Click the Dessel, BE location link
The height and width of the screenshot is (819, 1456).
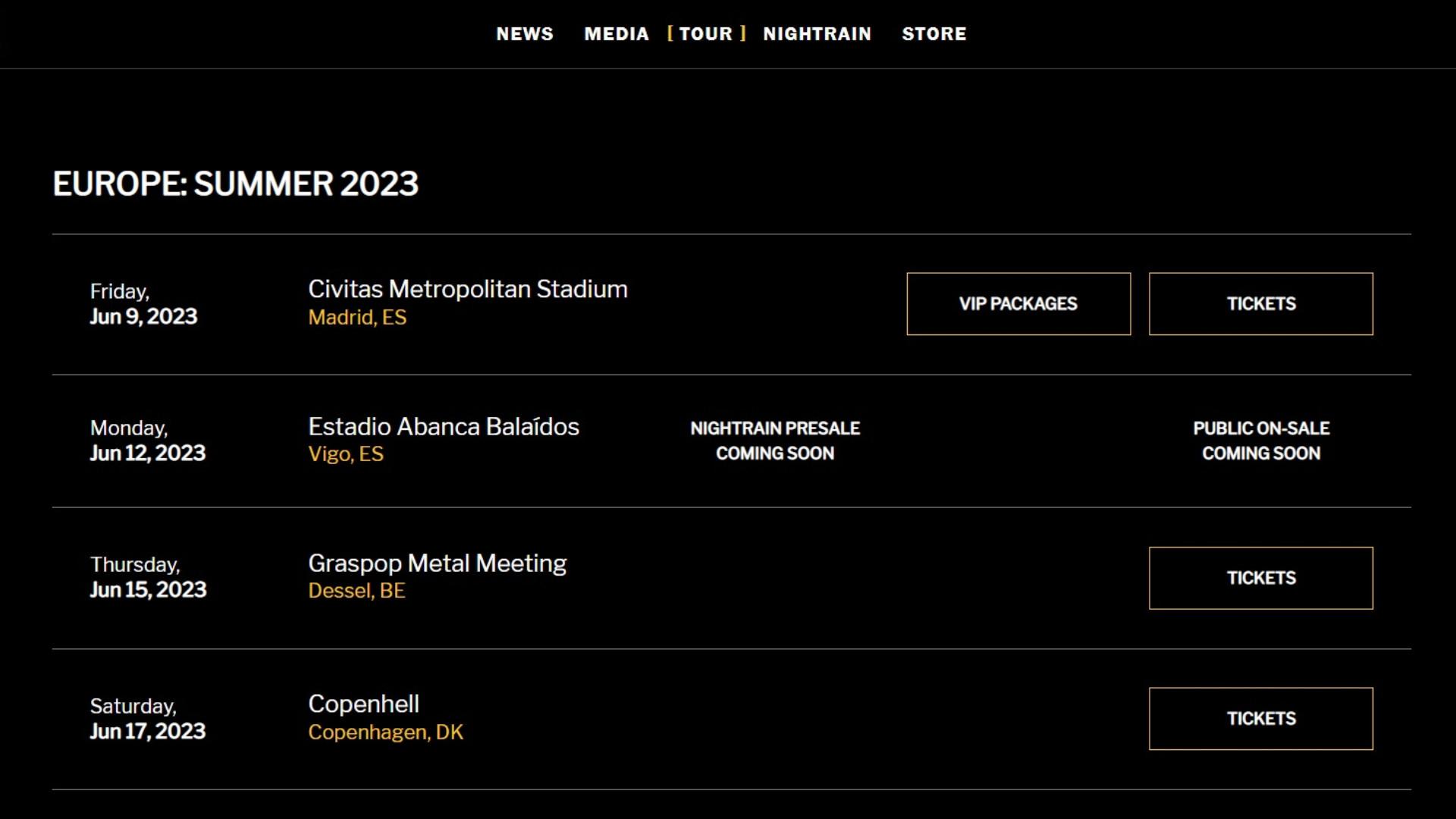356,590
